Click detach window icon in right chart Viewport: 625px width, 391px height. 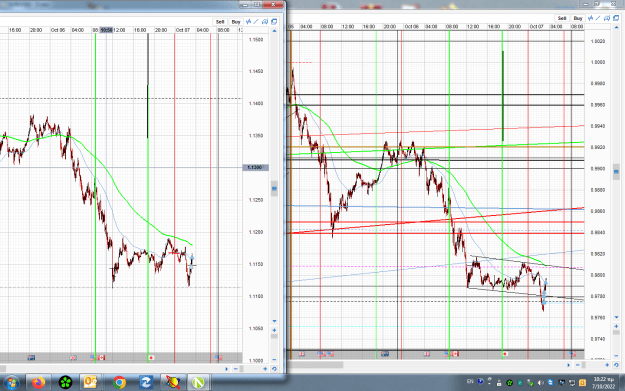pyautogui.click(x=616, y=18)
